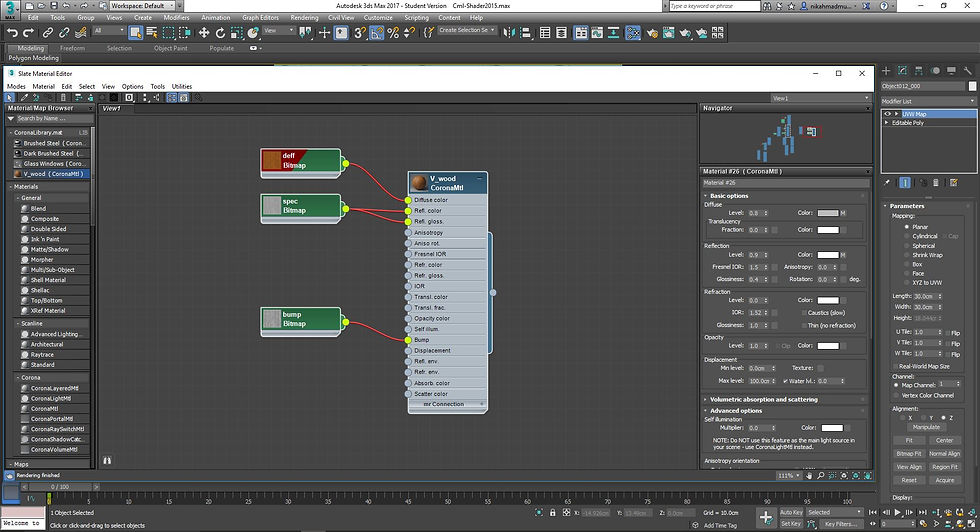Choose the Select Object tool
The image size is (980, 532).
point(135,33)
